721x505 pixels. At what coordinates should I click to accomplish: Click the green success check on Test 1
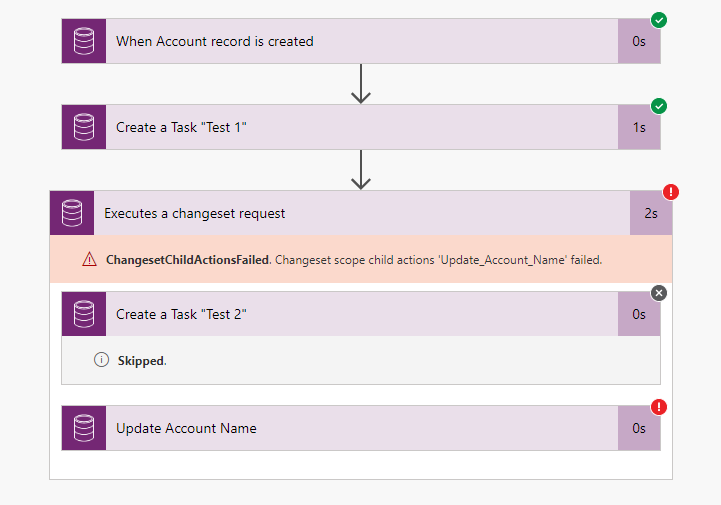pos(659,106)
